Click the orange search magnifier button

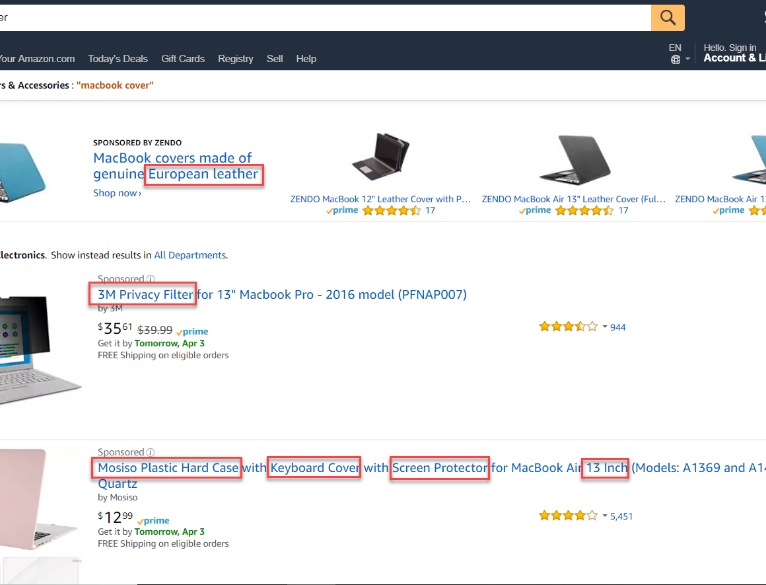click(x=667, y=17)
